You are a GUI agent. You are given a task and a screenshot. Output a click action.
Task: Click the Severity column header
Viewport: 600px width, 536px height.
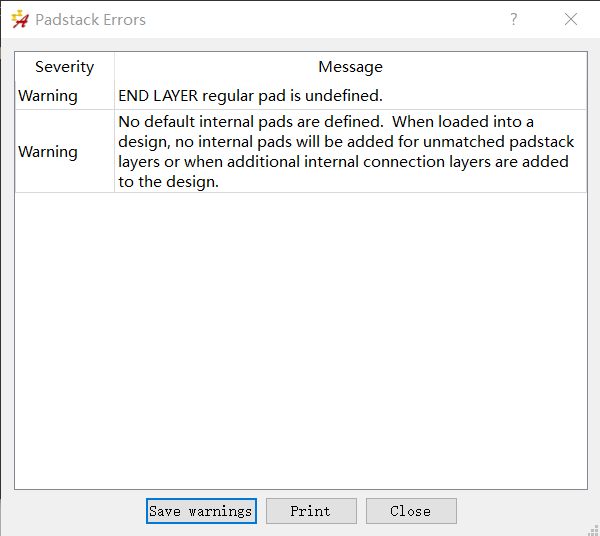pyautogui.click(x=65, y=67)
